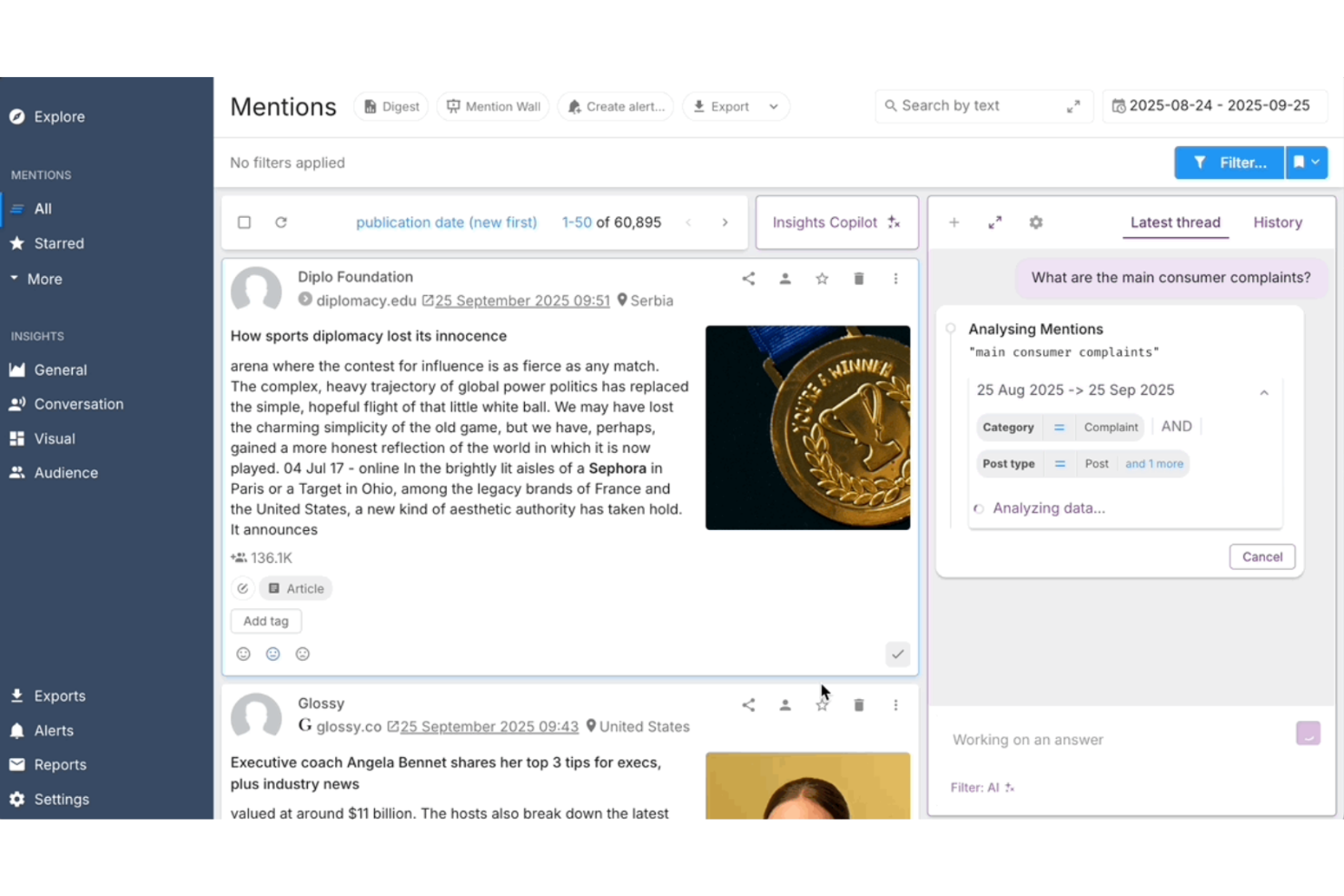This screenshot has height=896, width=1344.
Task: Open the Visual insights section
Action: (x=54, y=438)
